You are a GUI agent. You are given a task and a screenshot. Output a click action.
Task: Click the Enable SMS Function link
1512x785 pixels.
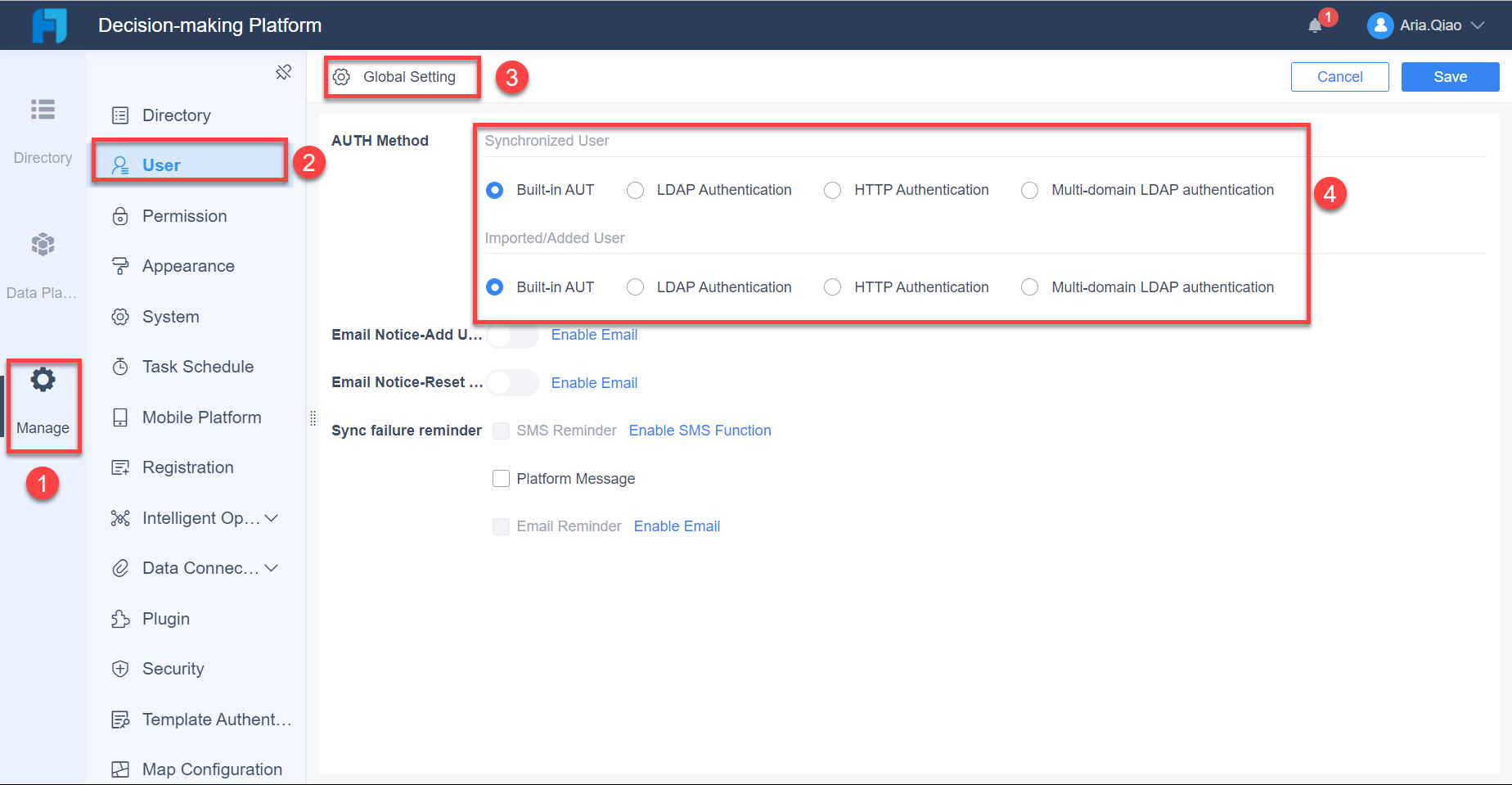click(x=700, y=430)
